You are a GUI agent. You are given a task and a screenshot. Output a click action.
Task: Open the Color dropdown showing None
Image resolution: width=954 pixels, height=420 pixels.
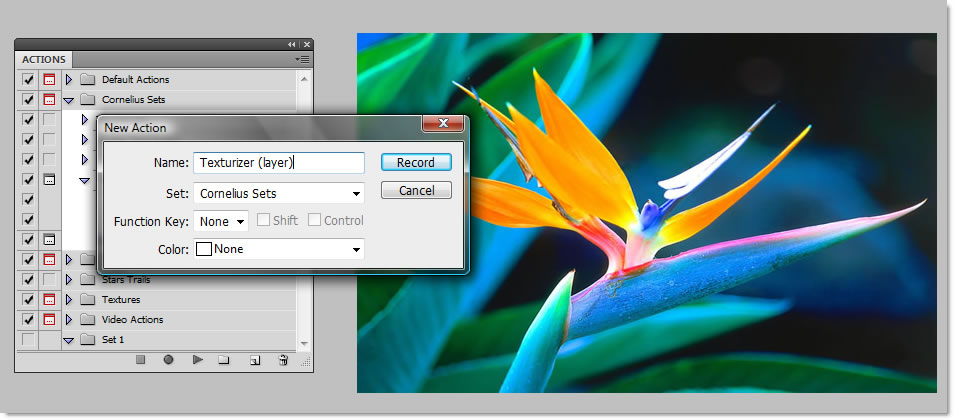[x=279, y=249]
